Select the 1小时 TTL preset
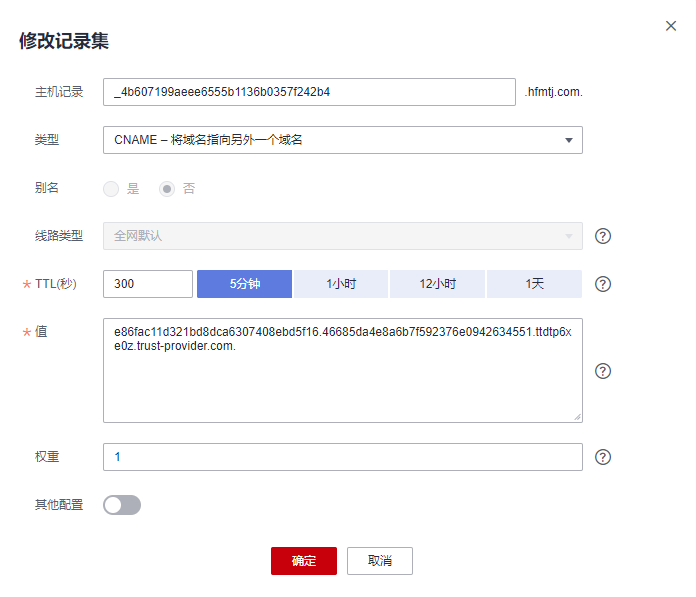696x597 pixels. 341,284
